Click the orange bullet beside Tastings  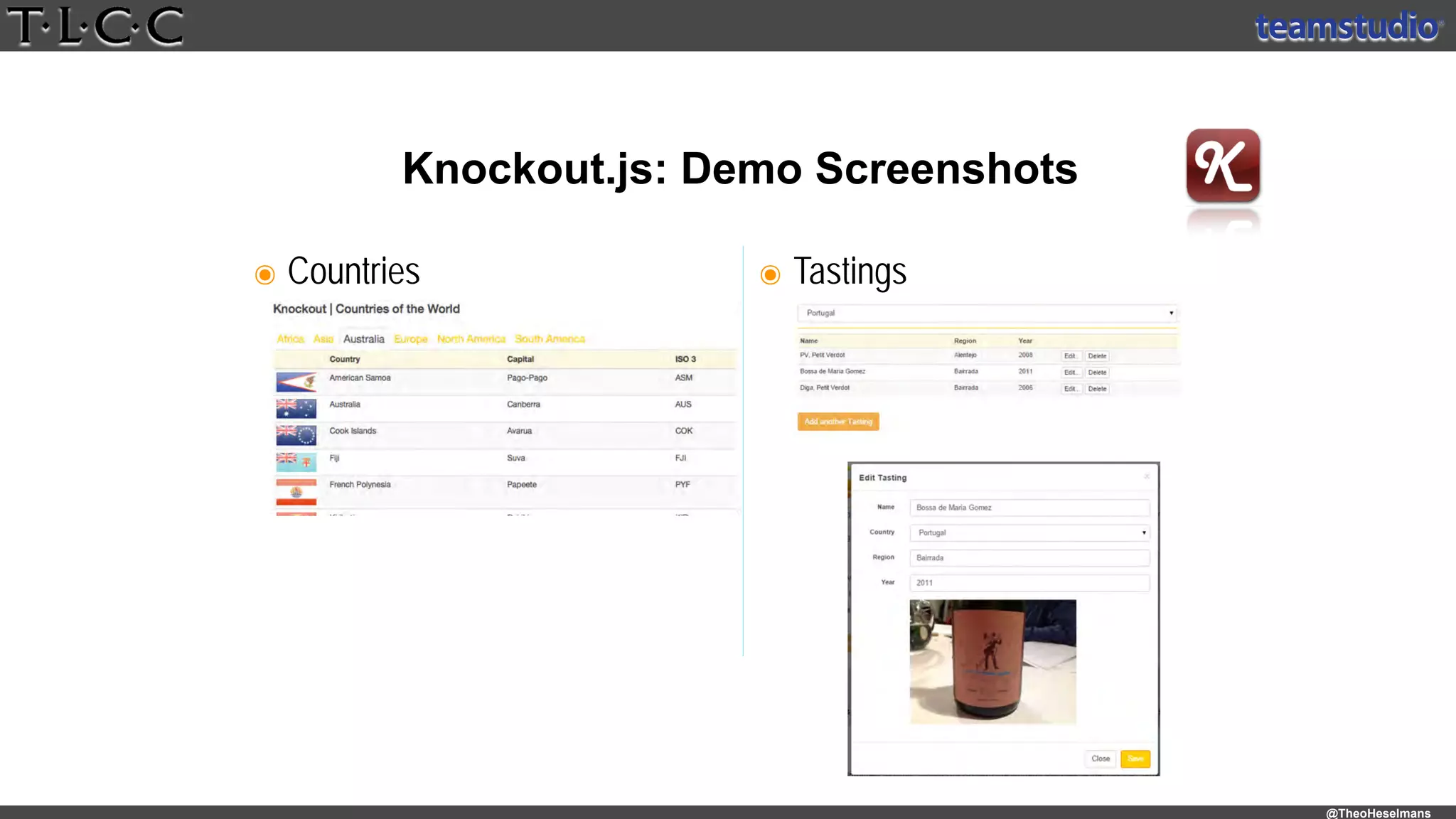(770, 275)
